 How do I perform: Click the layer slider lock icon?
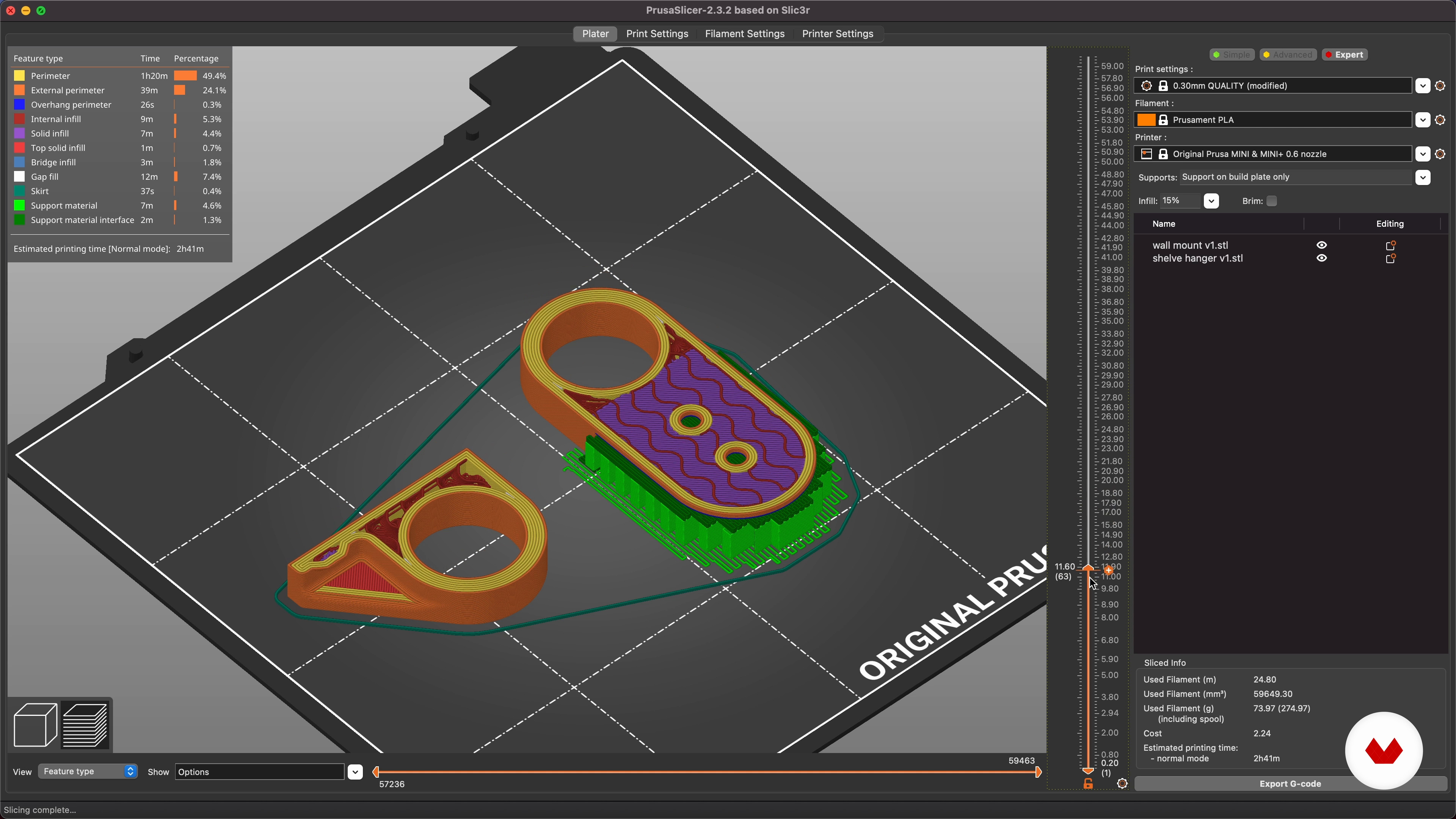[1088, 783]
